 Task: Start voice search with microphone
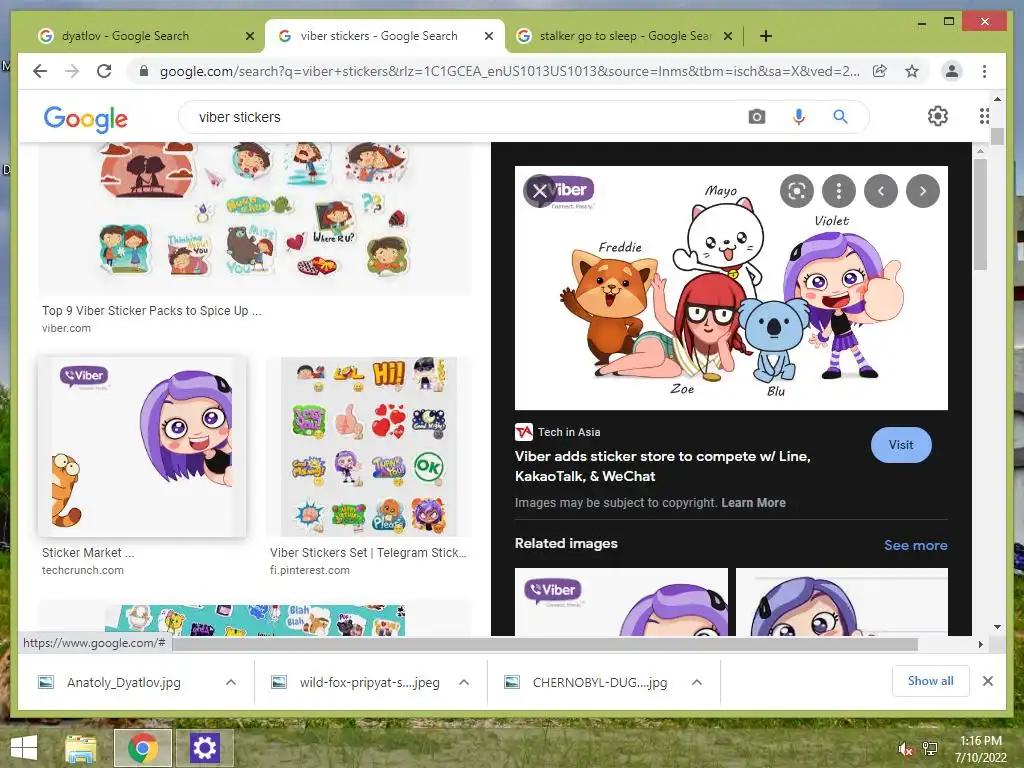(x=798, y=117)
